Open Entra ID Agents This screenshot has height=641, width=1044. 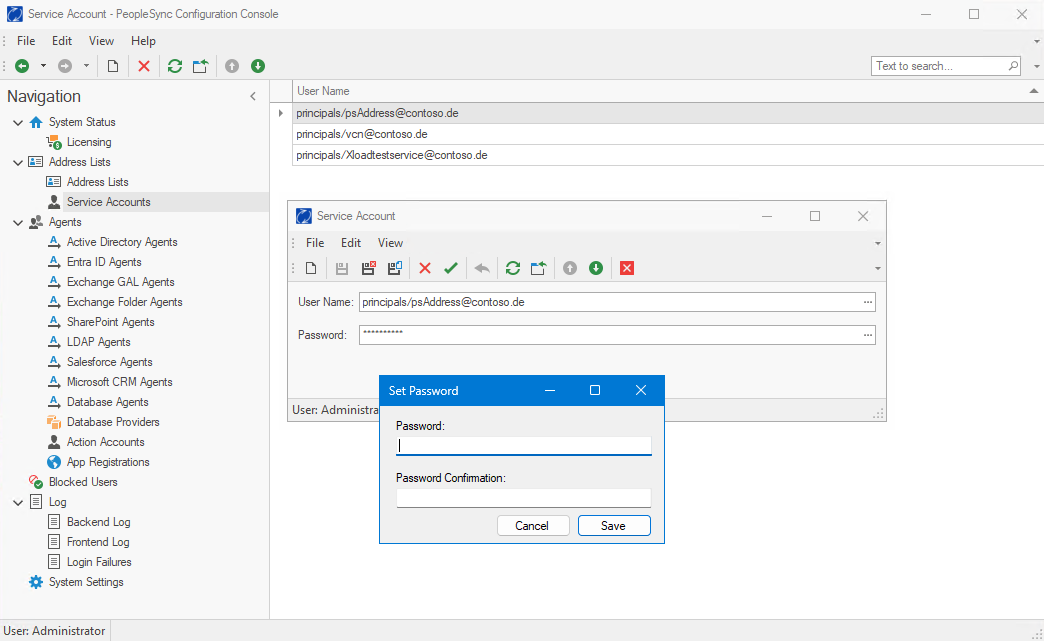click(104, 262)
